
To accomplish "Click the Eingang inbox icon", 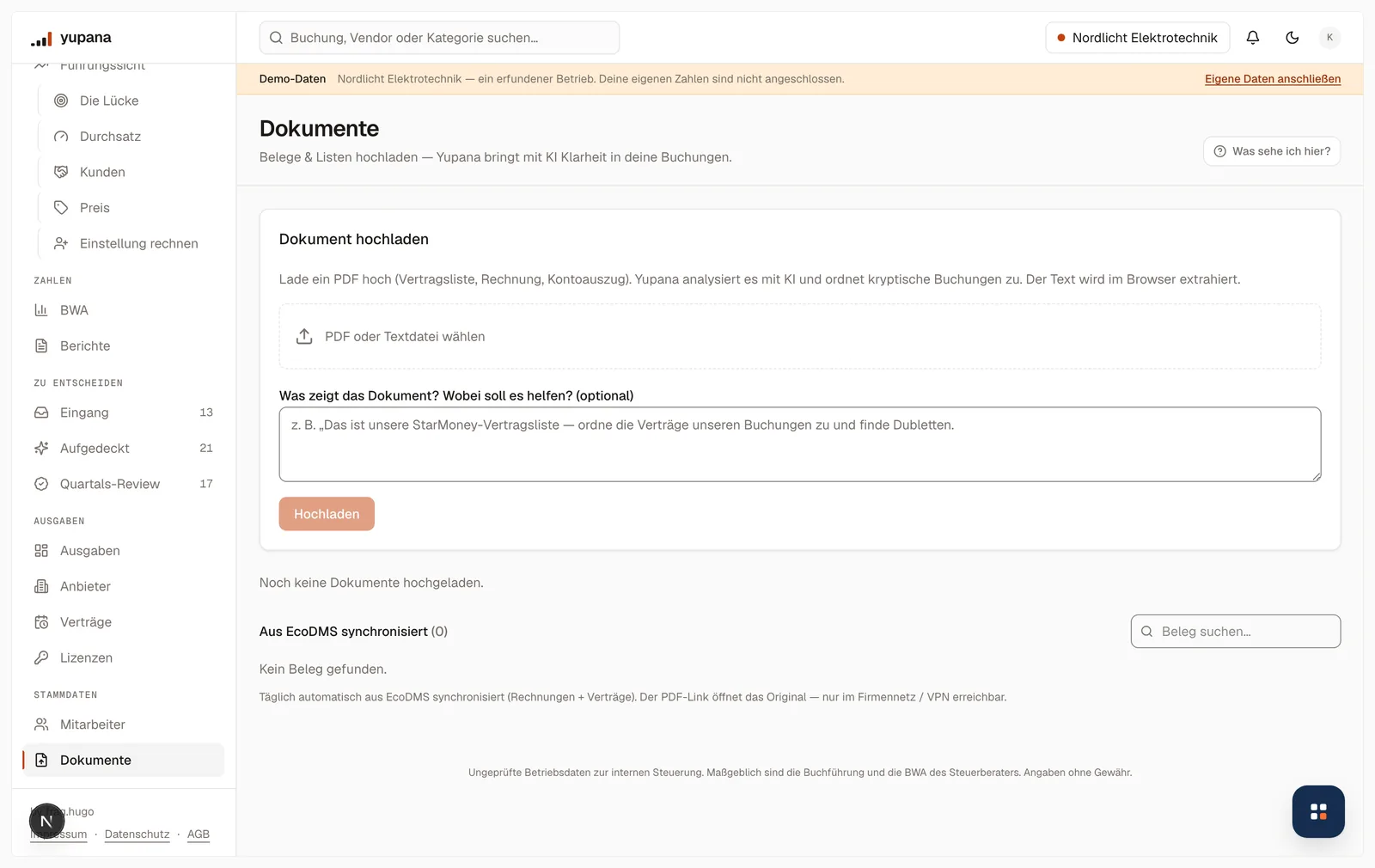I will [x=41, y=413].
